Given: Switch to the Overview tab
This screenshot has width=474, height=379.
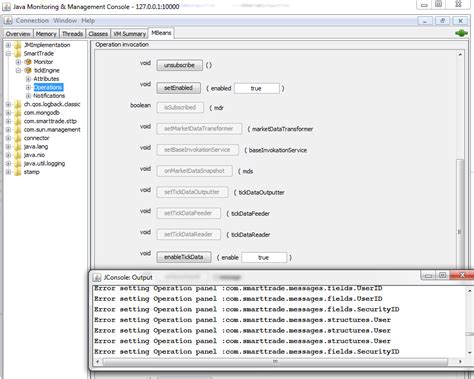Looking at the screenshot, I should (x=18, y=34).
